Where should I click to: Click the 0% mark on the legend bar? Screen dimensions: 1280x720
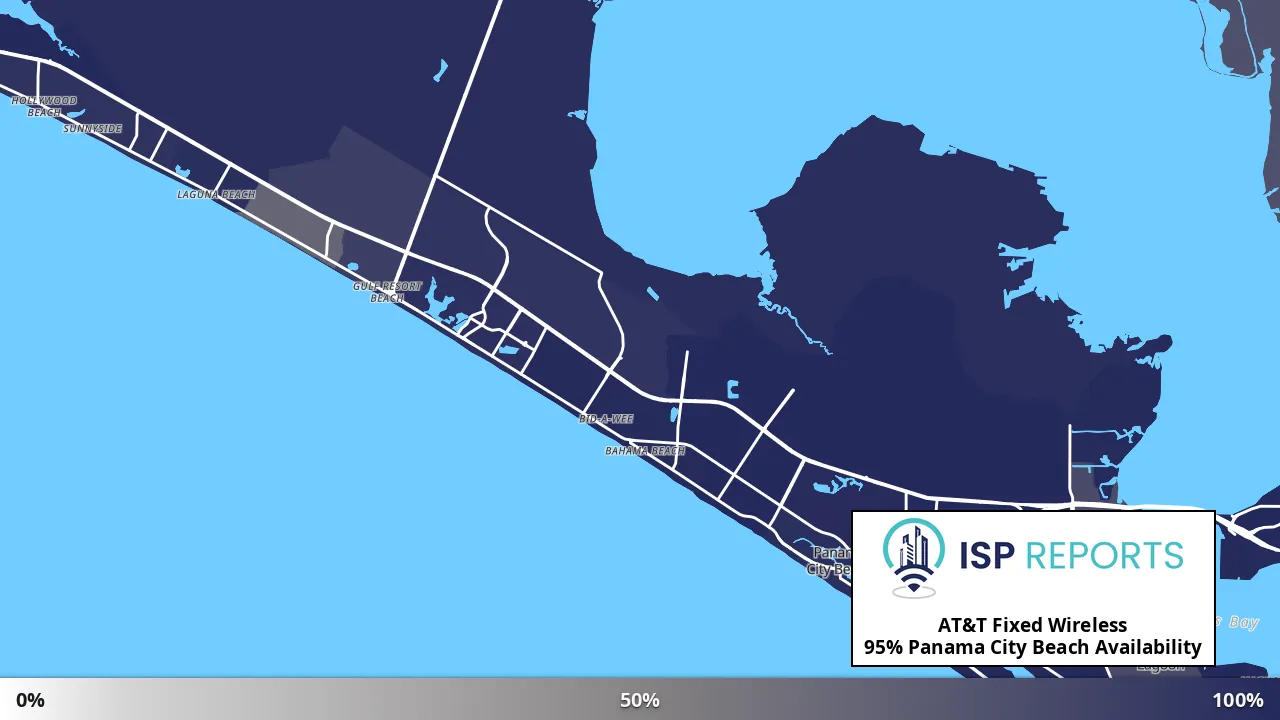point(30,700)
